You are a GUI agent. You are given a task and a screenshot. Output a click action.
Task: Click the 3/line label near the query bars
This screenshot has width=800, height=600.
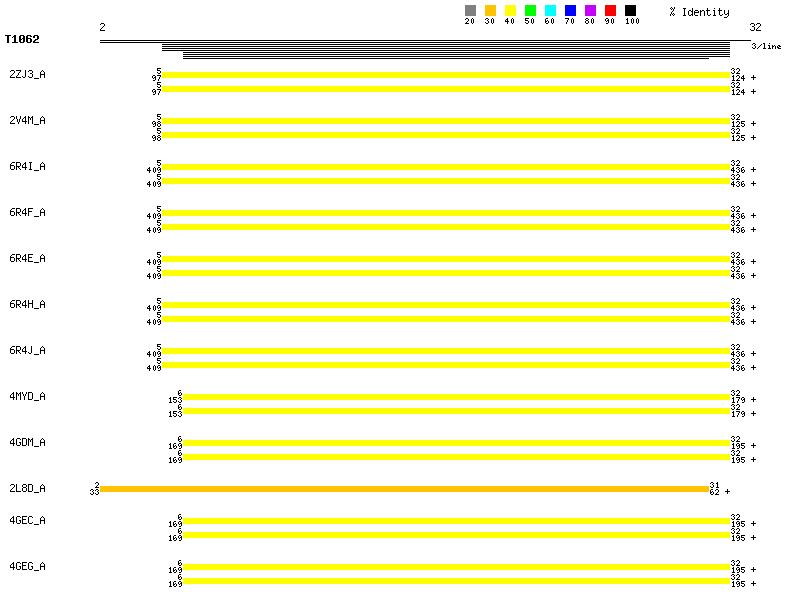(x=766, y=46)
